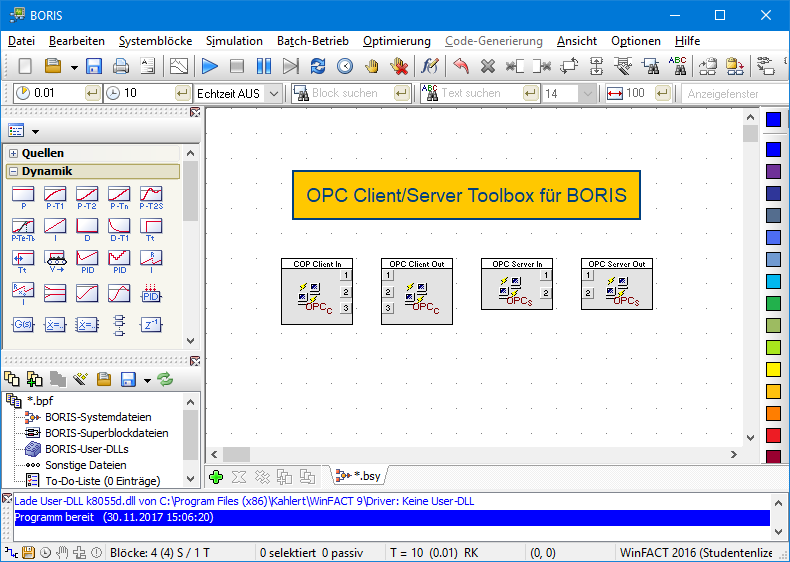The image size is (790, 562).
Task: Open the font size 14 dropdown
Action: pyautogui.click(x=587, y=93)
